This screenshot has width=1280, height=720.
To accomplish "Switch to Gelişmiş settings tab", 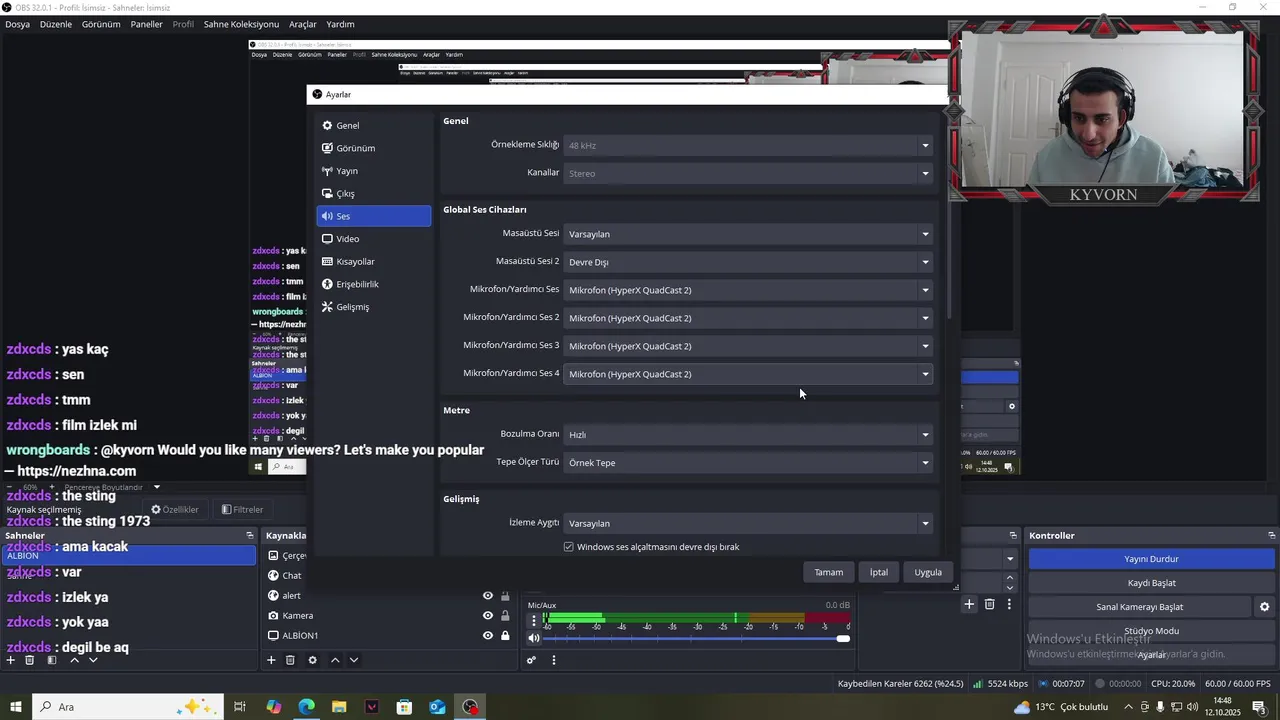I will tap(373, 307).
